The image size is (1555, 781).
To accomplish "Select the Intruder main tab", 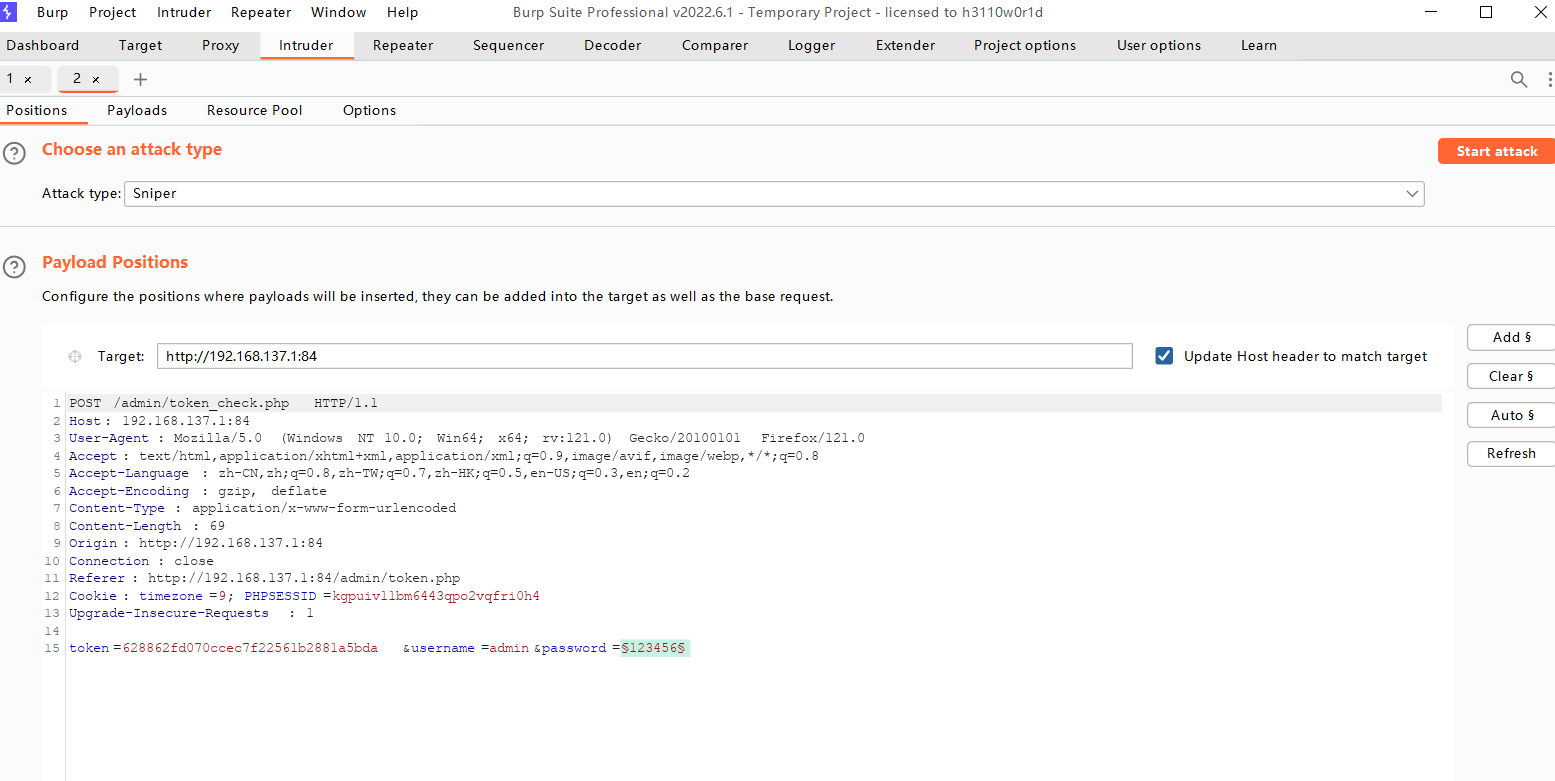I will pos(307,45).
